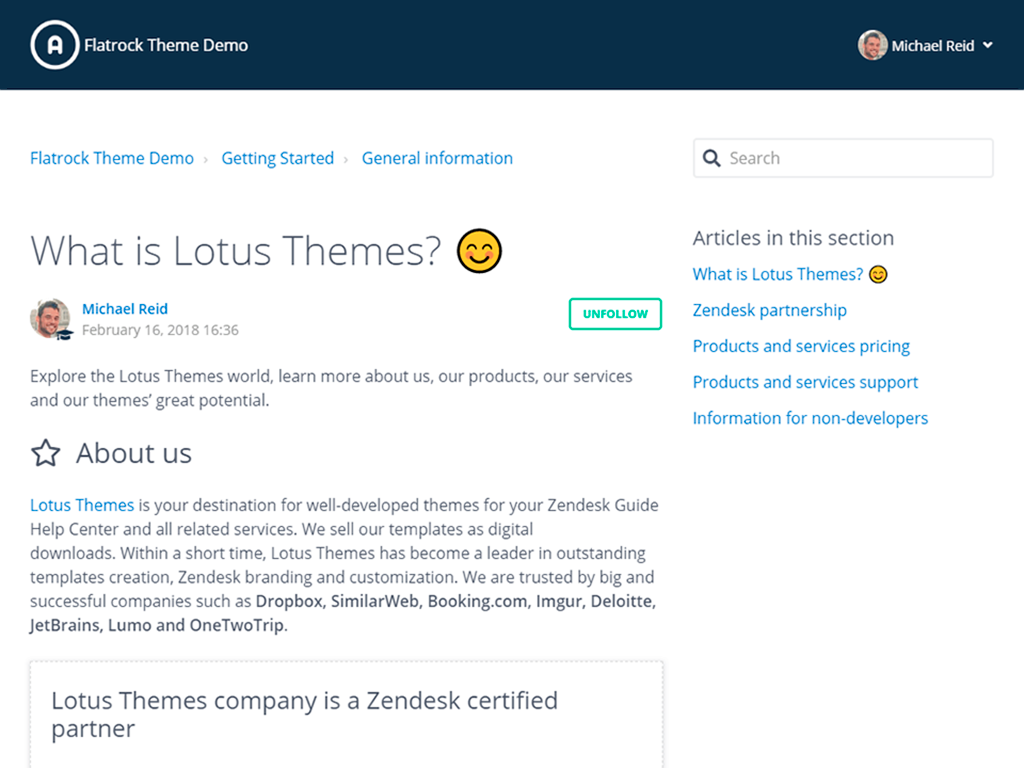
Task: Click the search magnifier icon
Action: pos(711,158)
